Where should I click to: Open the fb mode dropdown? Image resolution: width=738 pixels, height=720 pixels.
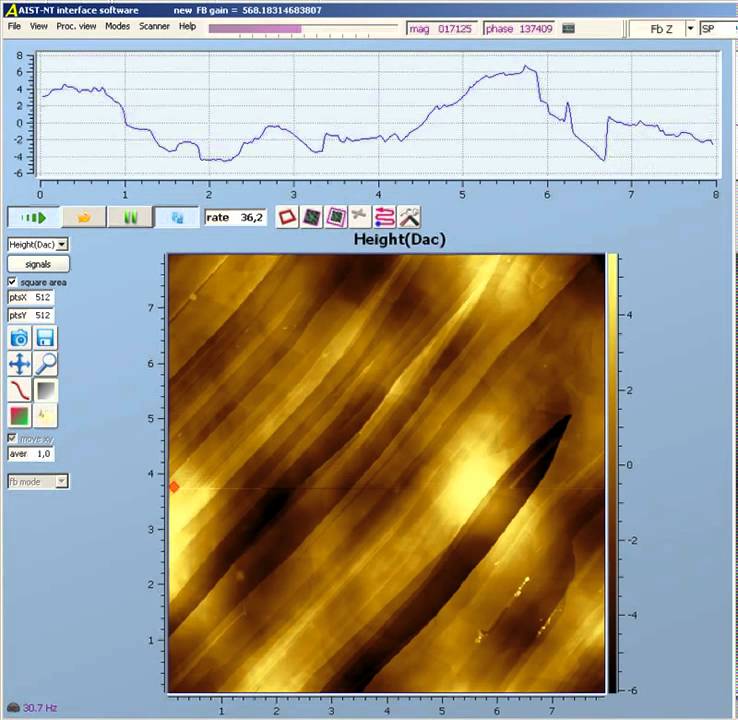pyautogui.click(x=62, y=481)
